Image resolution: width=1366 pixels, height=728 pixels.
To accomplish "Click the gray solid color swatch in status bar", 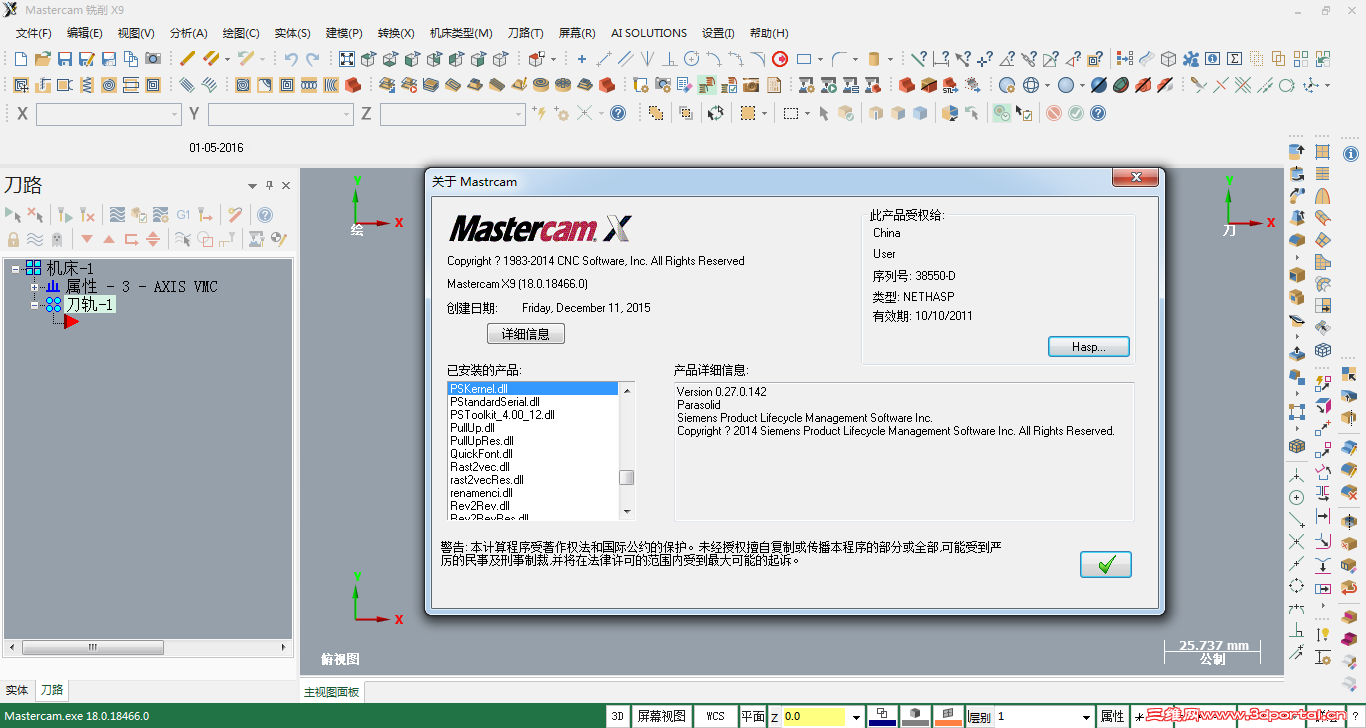I will 915,716.
